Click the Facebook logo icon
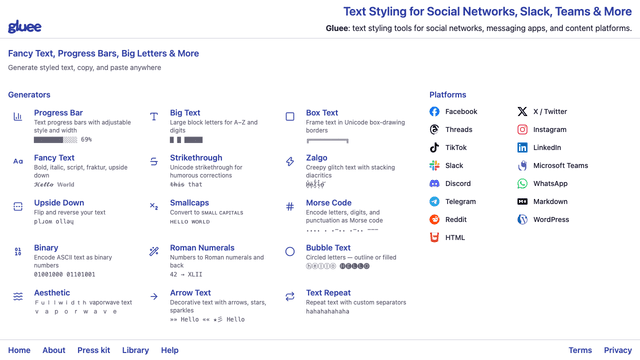640x360 pixels. (x=434, y=111)
